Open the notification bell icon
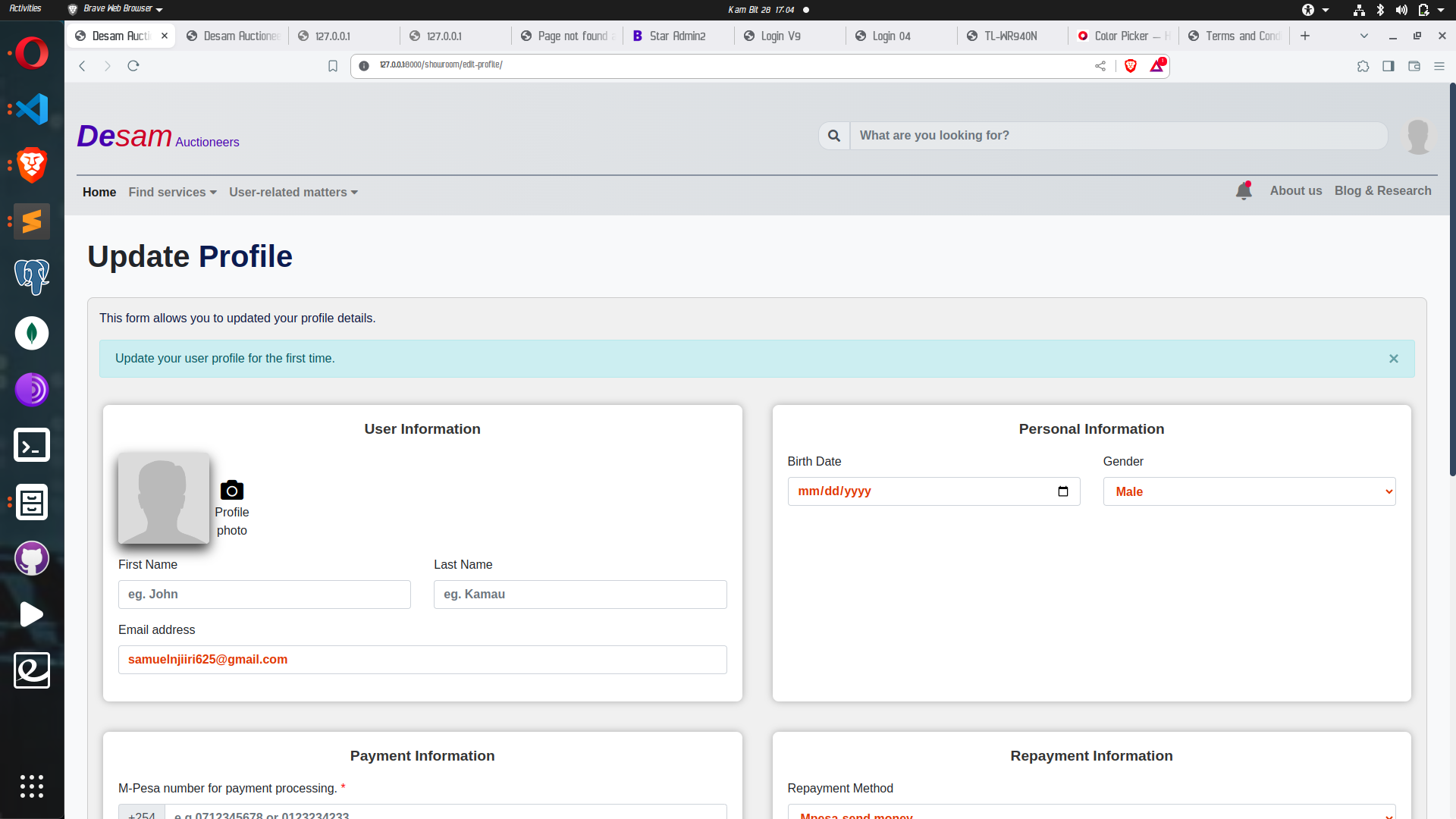The height and width of the screenshot is (819, 1456). (x=1243, y=191)
